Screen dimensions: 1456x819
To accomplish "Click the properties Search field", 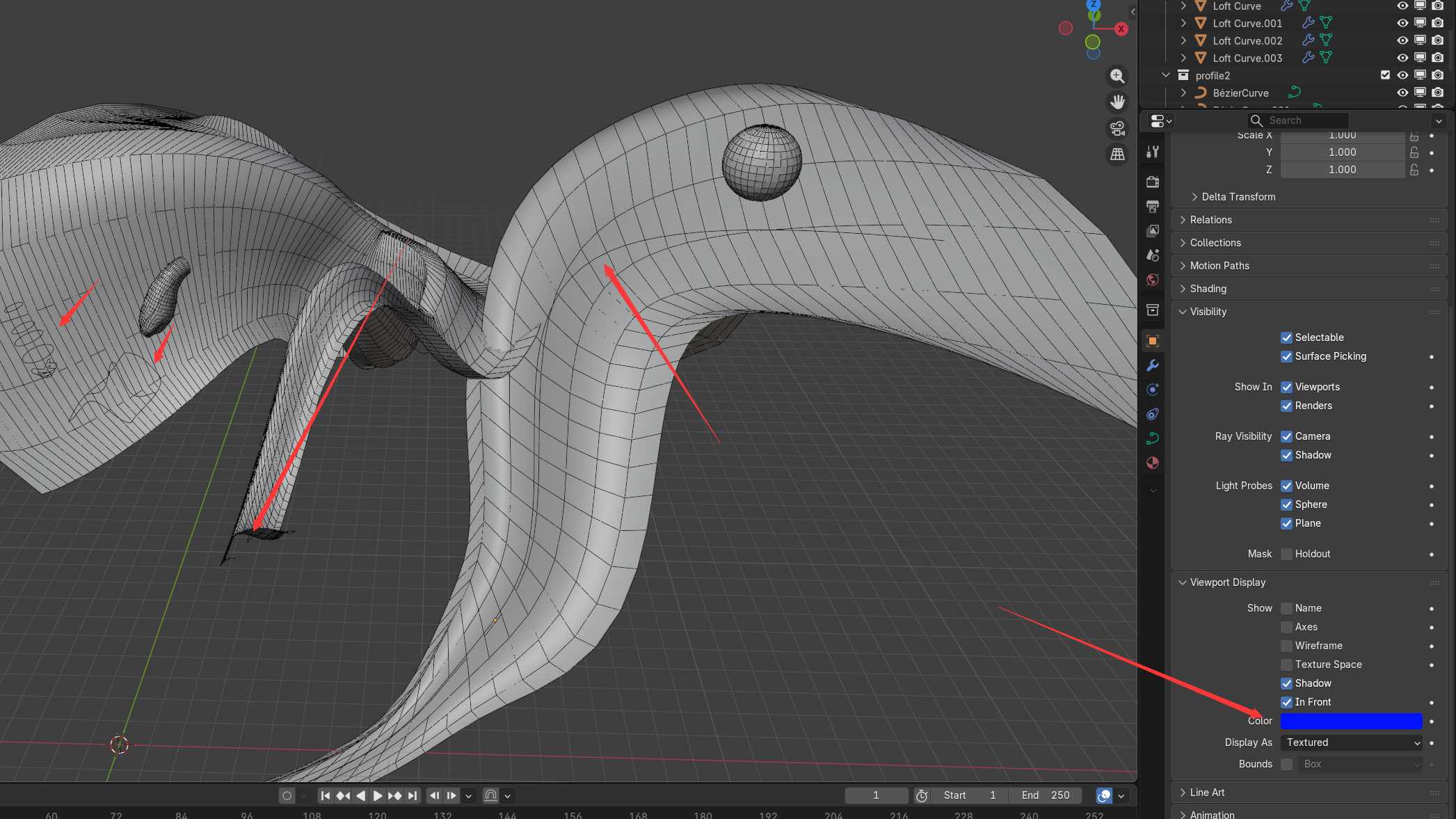I will click(x=1298, y=120).
